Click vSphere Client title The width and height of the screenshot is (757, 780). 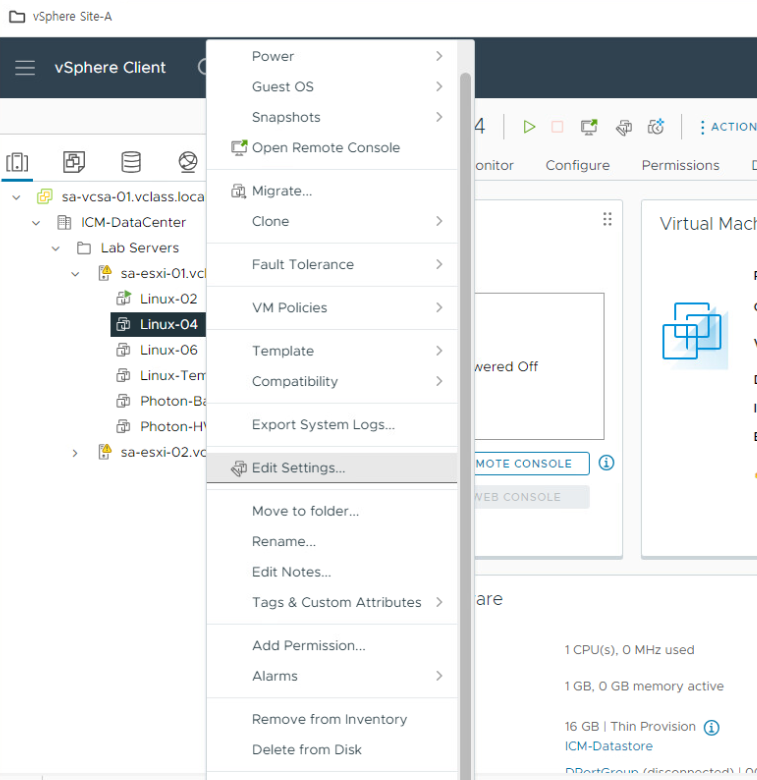click(110, 68)
